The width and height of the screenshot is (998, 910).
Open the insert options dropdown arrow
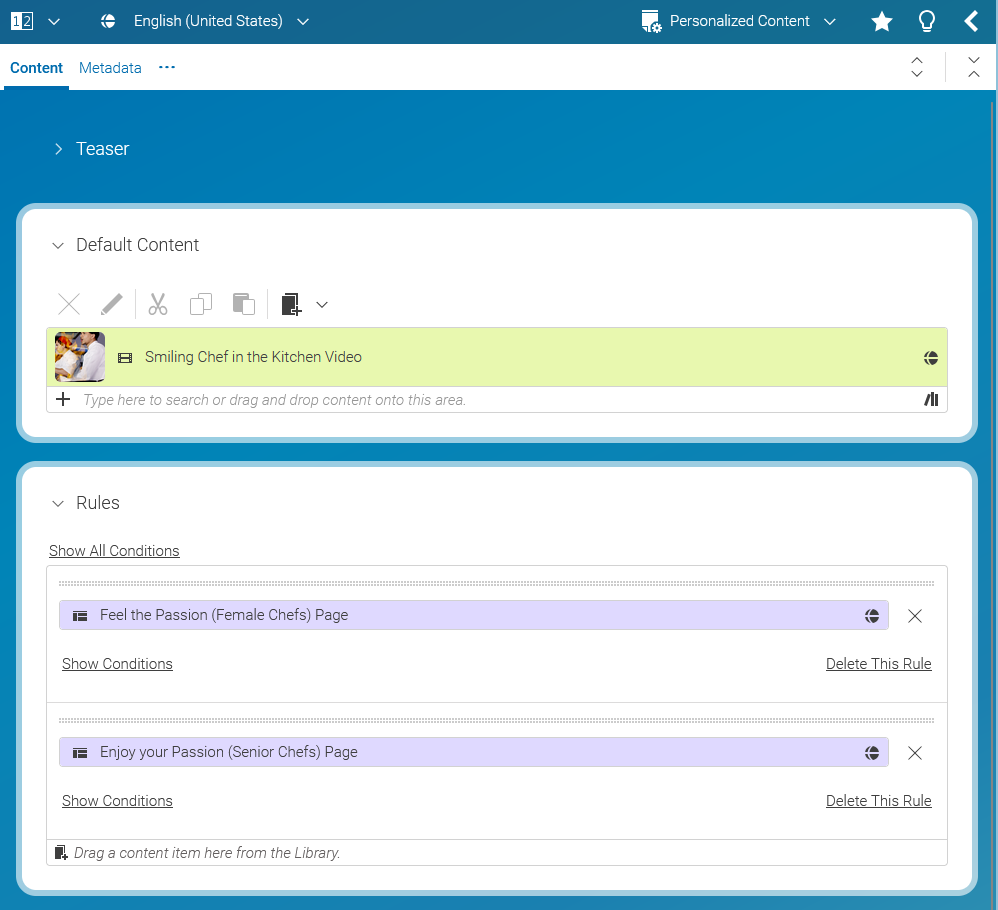coord(322,303)
